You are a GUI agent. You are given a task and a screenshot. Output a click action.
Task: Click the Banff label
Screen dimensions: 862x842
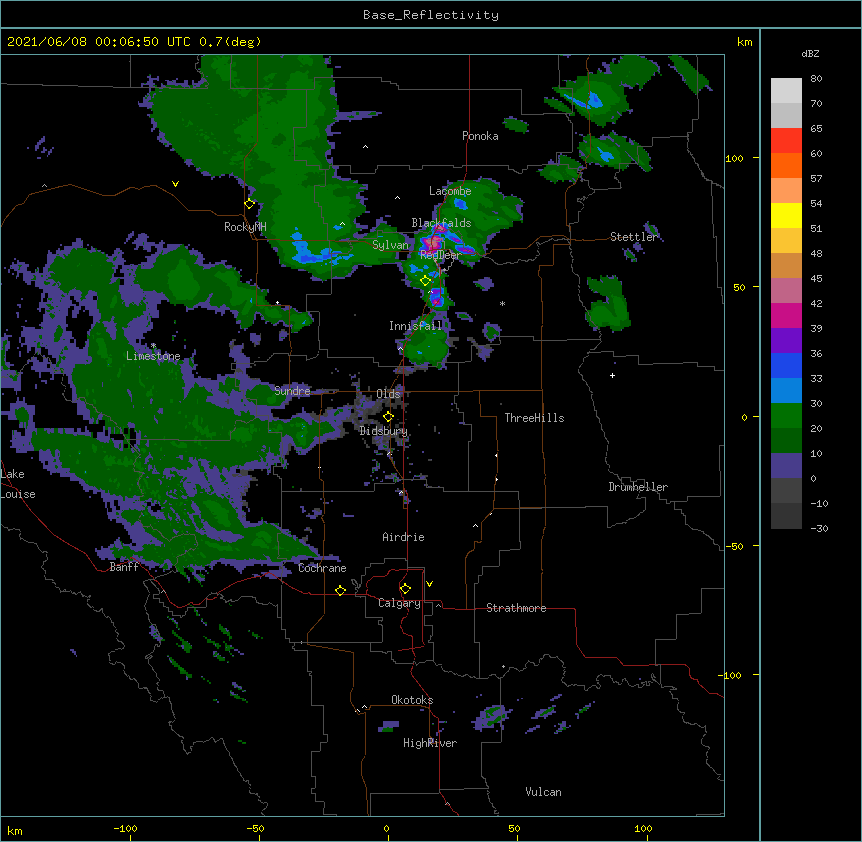(x=124, y=567)
